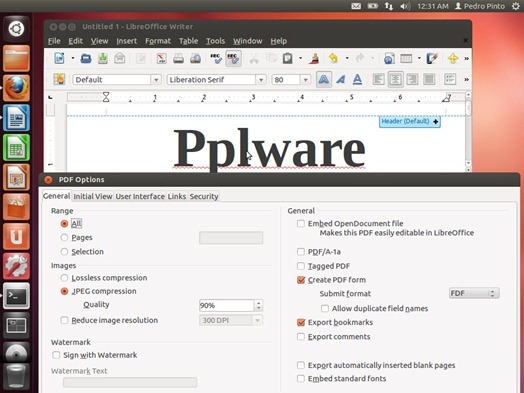Open Pedro Pinto user menu
This screenshot has width=524, height=393.
pos(480,6)
